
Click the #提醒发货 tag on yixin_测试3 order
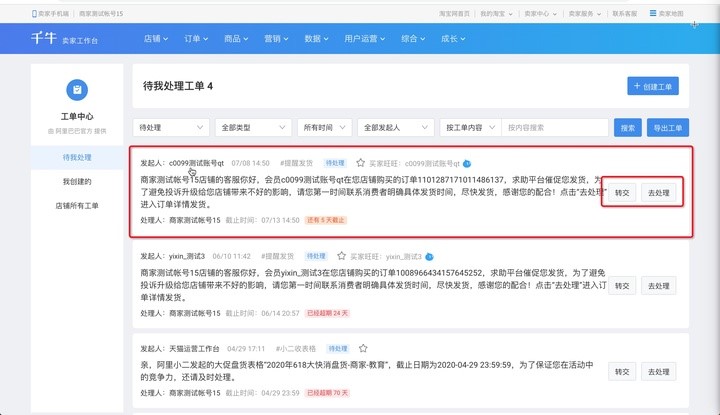[x=277, y=256]
